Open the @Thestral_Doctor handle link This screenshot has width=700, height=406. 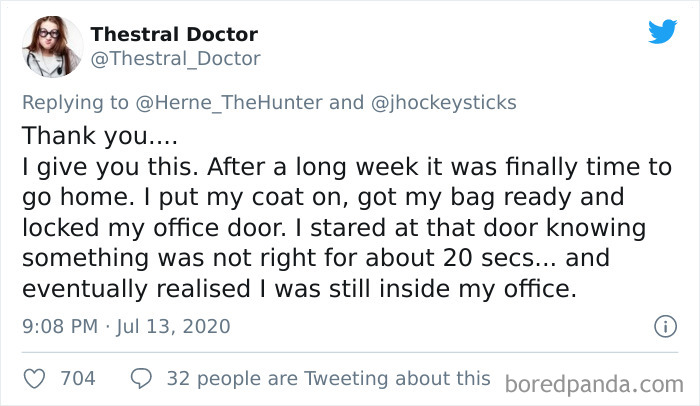175,58
